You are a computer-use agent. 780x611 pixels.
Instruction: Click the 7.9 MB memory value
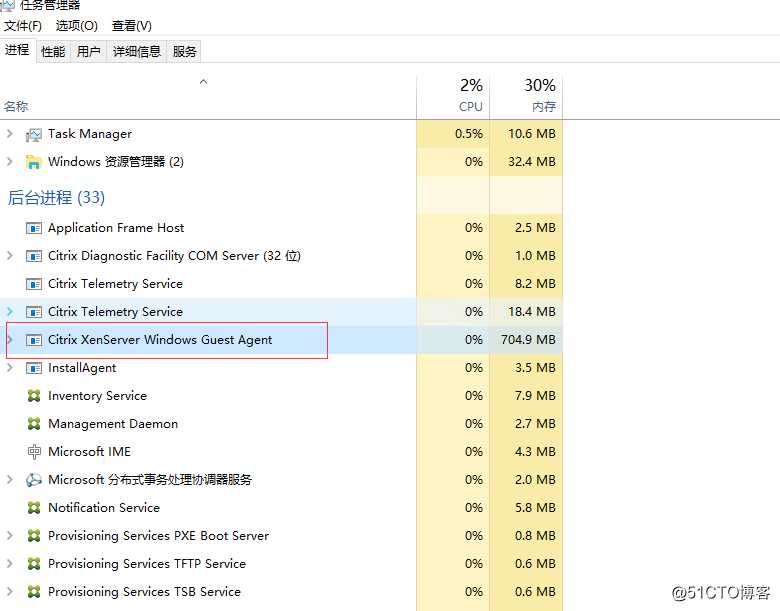[535, 396]
